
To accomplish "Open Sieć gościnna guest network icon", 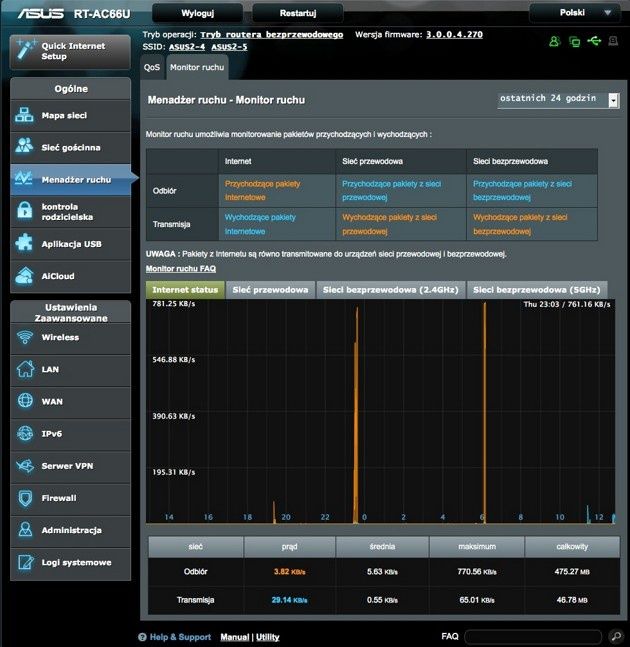I will [x=24, y=145].
